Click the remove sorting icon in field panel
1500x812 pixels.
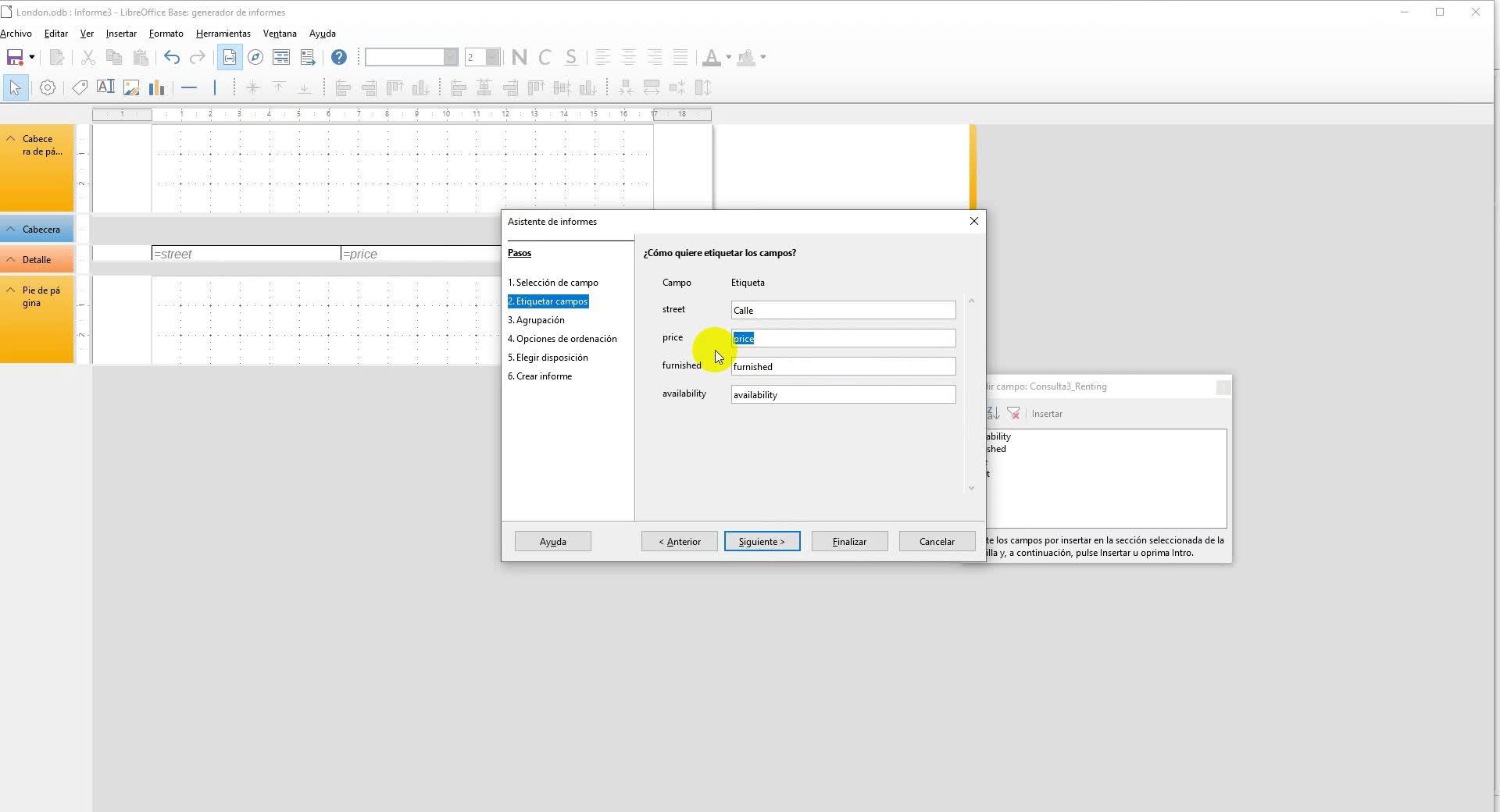1013,413
